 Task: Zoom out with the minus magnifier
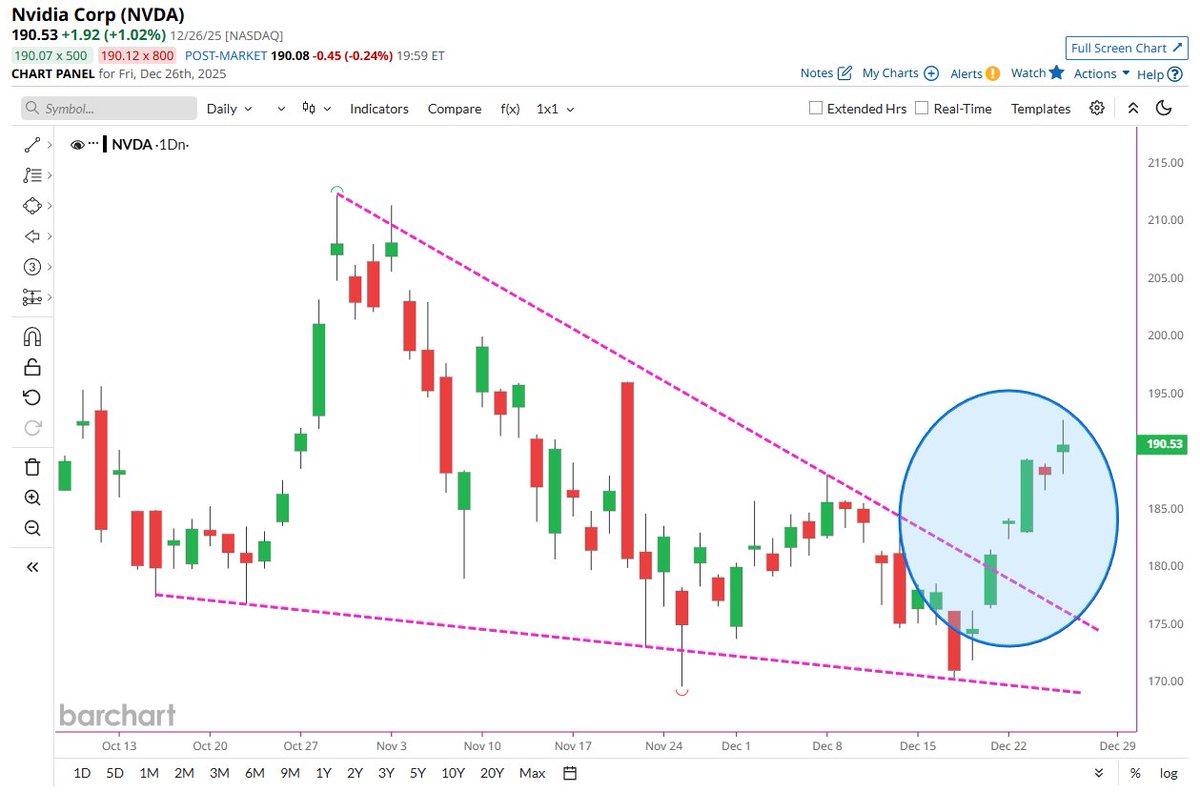tap(32, 528)
